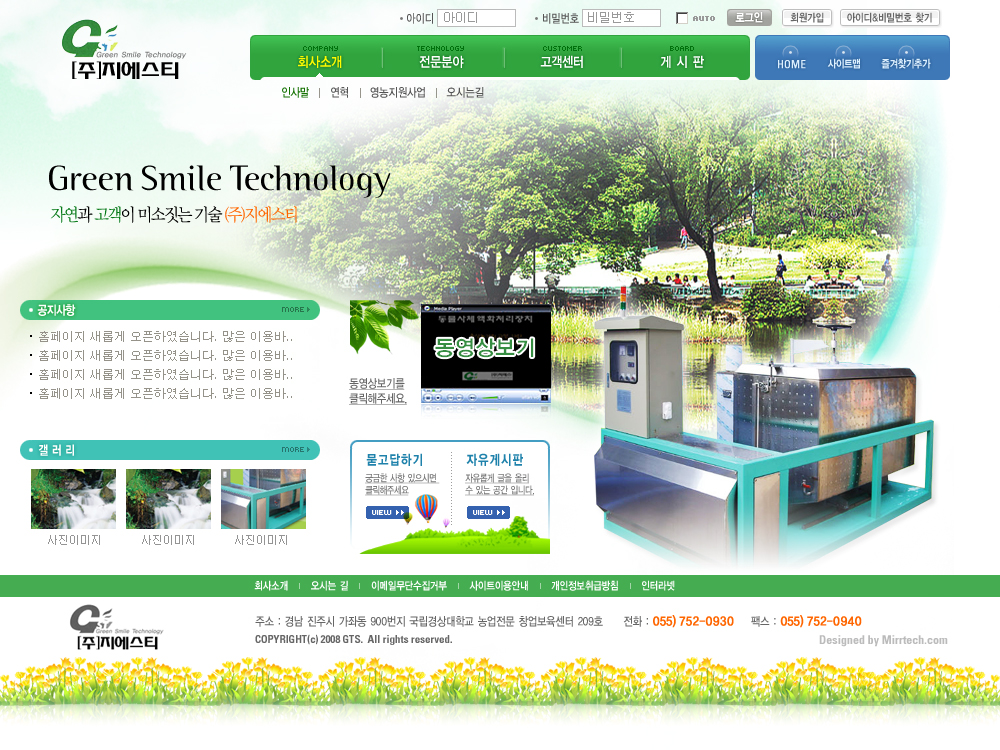This screenshot has height=750, width=1000.
Task: Expand MORE in the 갤러리 panel
Action: (x=295, y=450)
